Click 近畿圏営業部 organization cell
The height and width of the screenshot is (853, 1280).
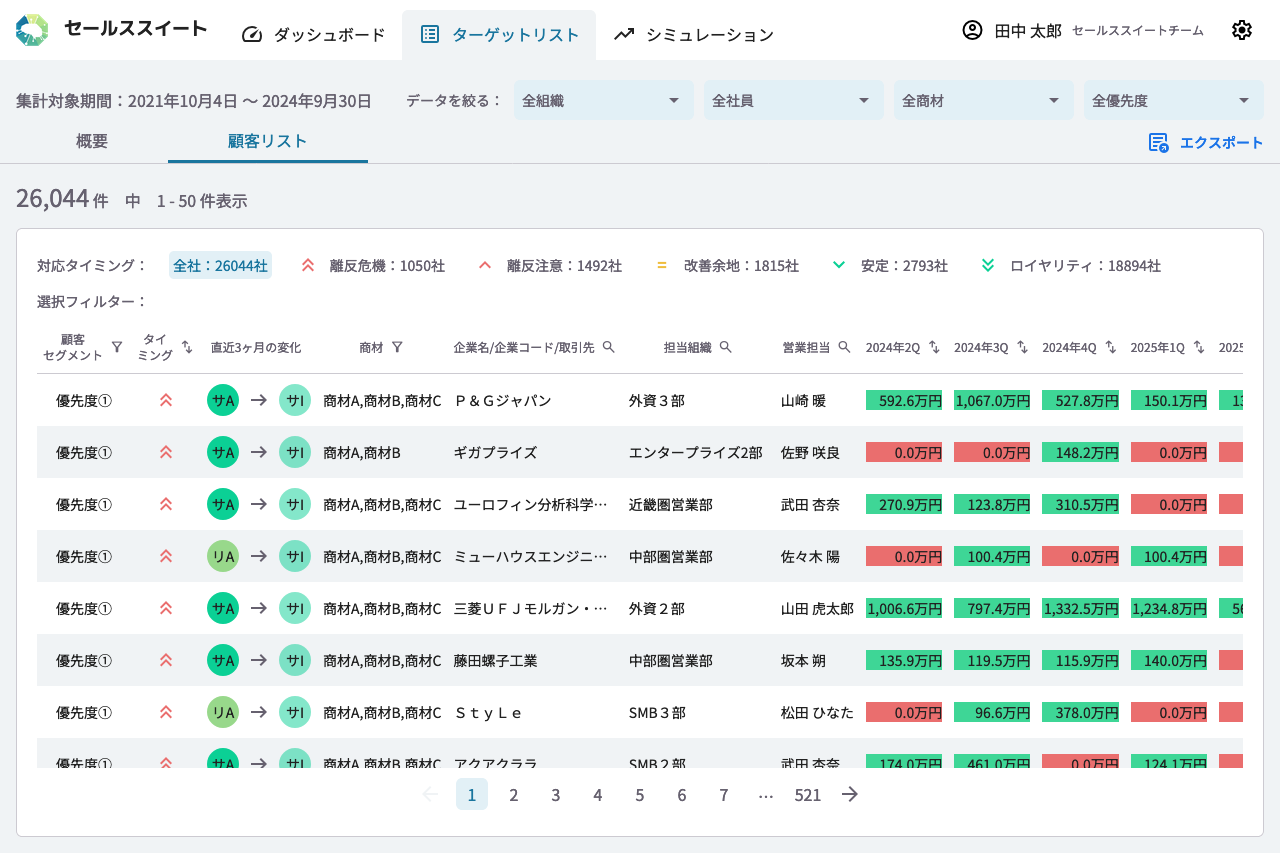671,505
